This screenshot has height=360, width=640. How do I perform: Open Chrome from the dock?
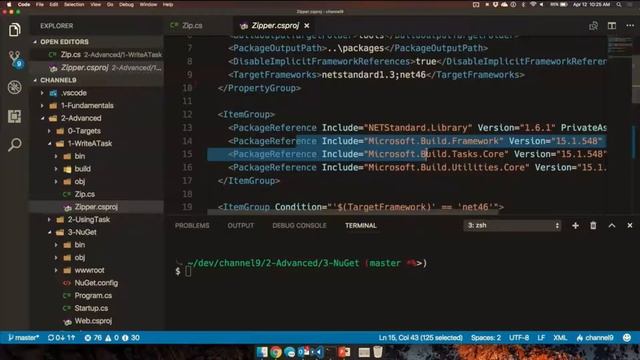tap(276, 352)
